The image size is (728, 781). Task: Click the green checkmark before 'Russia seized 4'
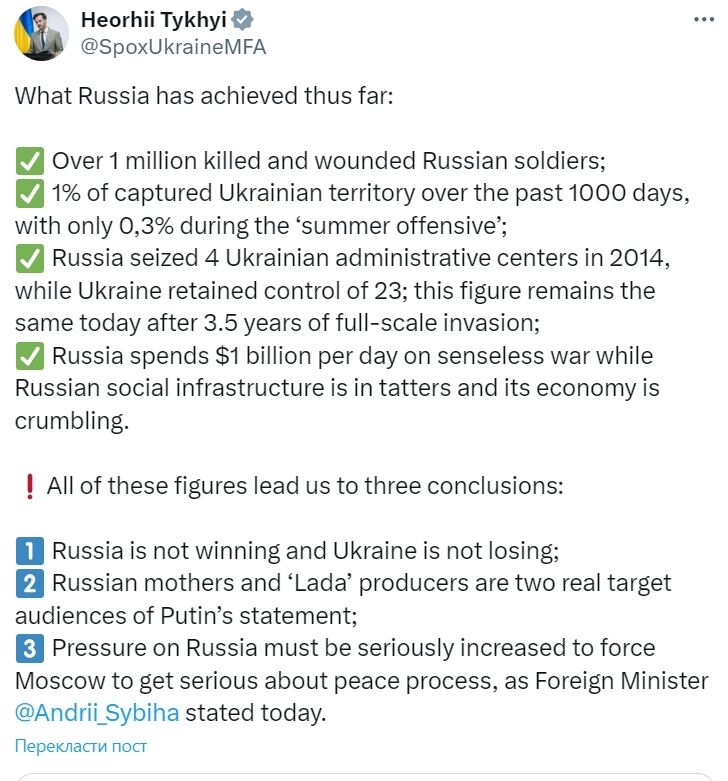tap(29, 259)
